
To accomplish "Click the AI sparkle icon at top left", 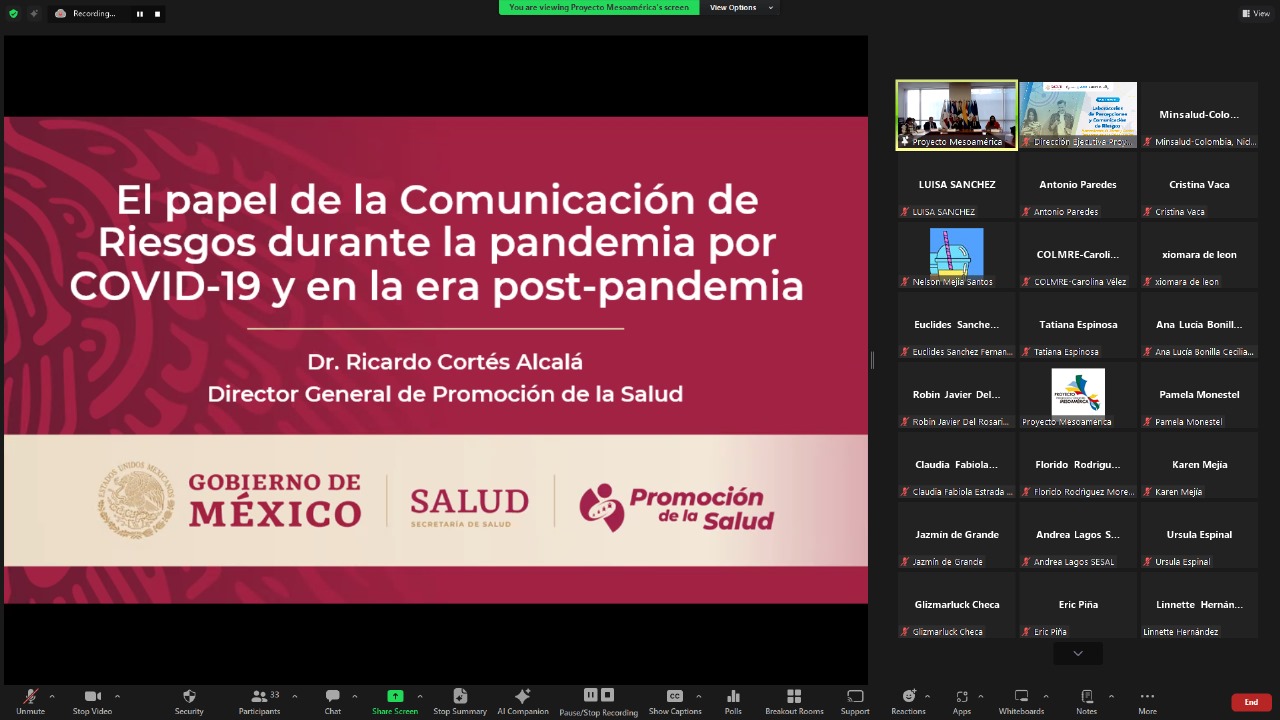I will point(33,14).
